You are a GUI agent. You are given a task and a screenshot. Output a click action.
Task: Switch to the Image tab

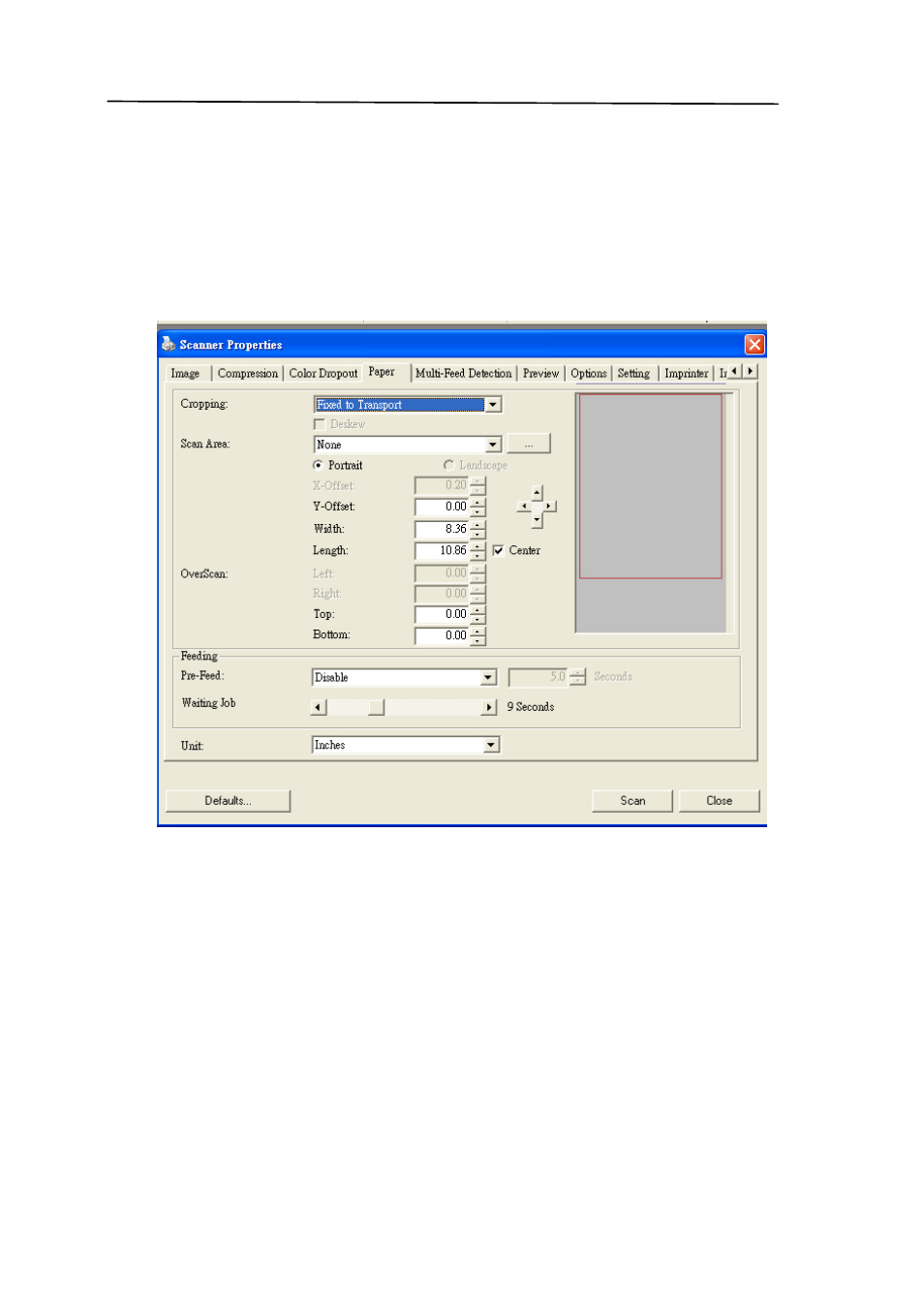tap(185, 374)
